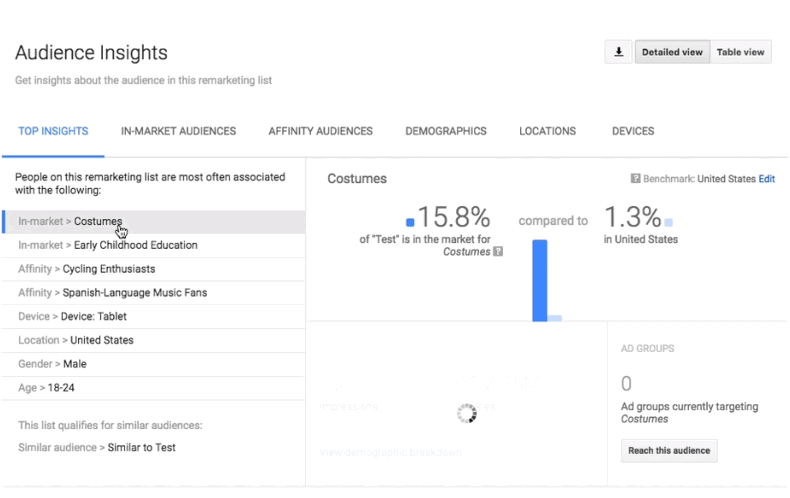This screenshot has height=498, width=790.
Task: Download the audience insights report
Action: point(618,52)
